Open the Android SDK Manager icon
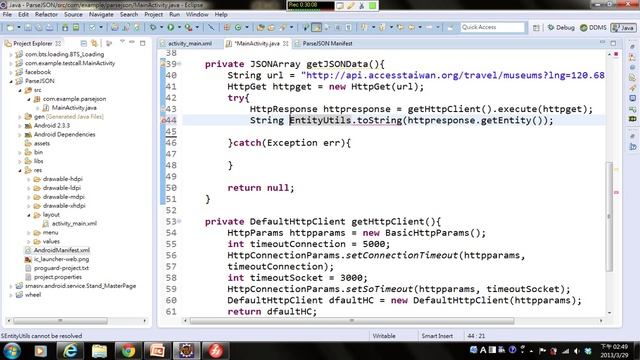Viewport: 640px width, 360px height. [65, 28]
